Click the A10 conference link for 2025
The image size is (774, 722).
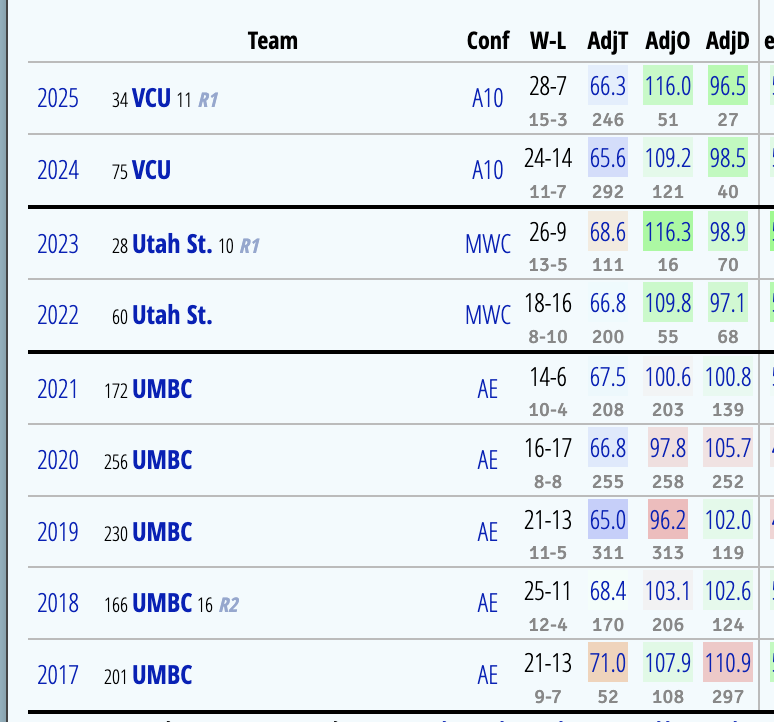[488, 98]
